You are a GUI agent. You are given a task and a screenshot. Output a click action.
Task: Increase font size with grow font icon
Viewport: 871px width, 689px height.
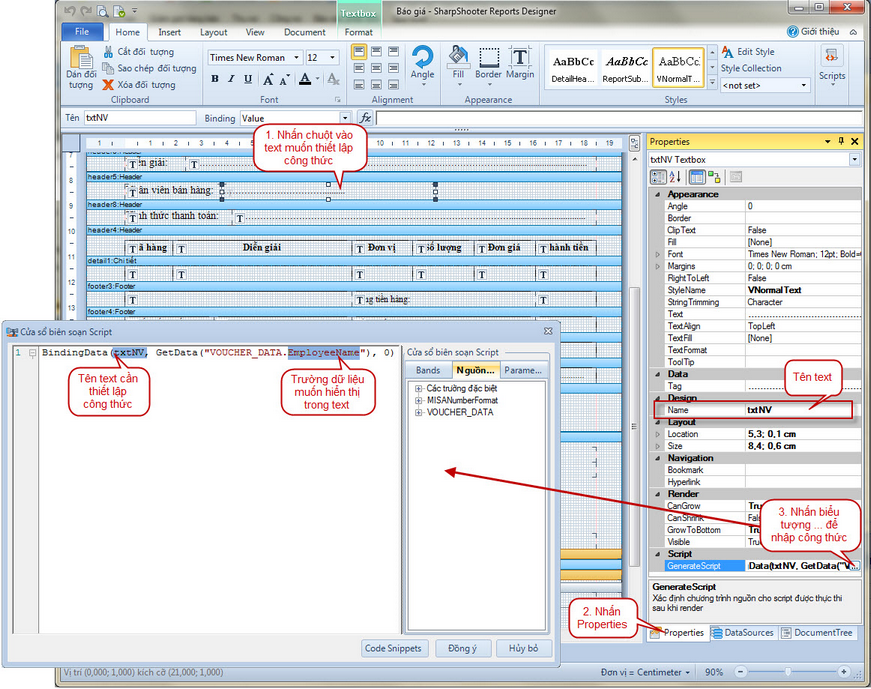(x=268, y=79)
